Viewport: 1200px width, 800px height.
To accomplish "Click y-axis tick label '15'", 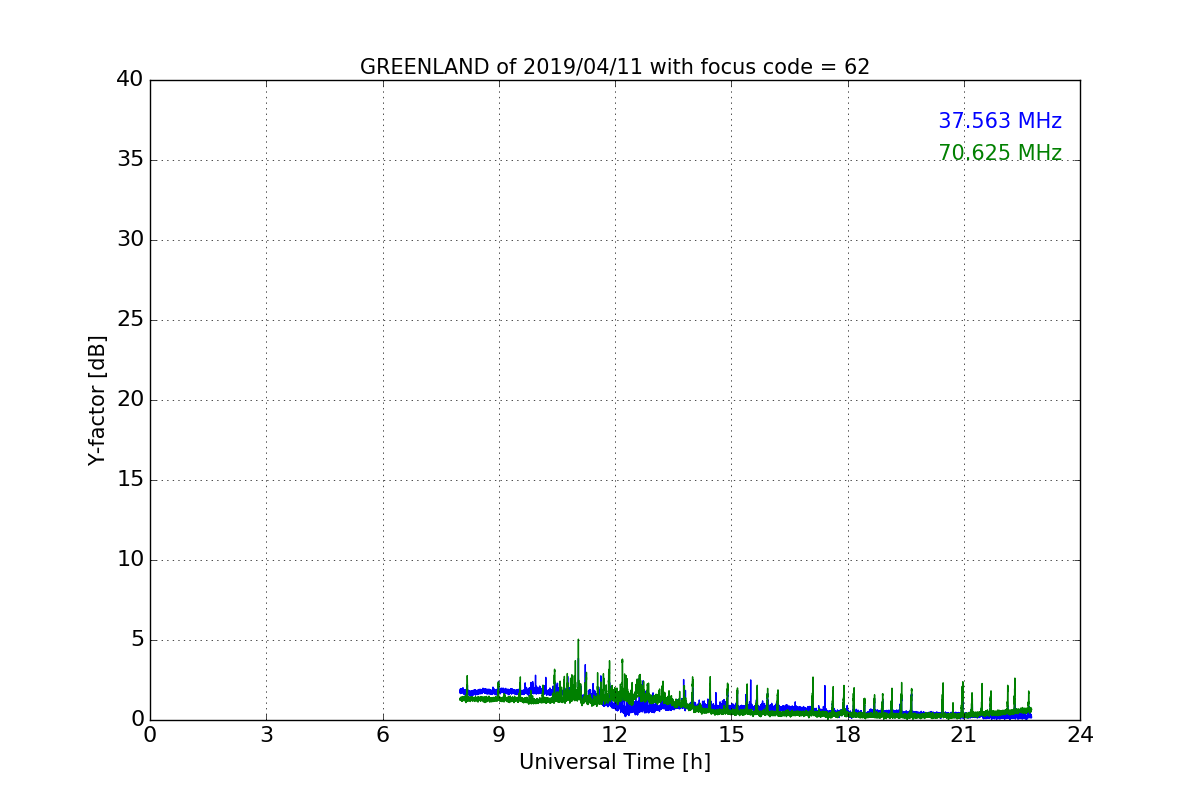I will pyautogui.click(x=130, y=480).
